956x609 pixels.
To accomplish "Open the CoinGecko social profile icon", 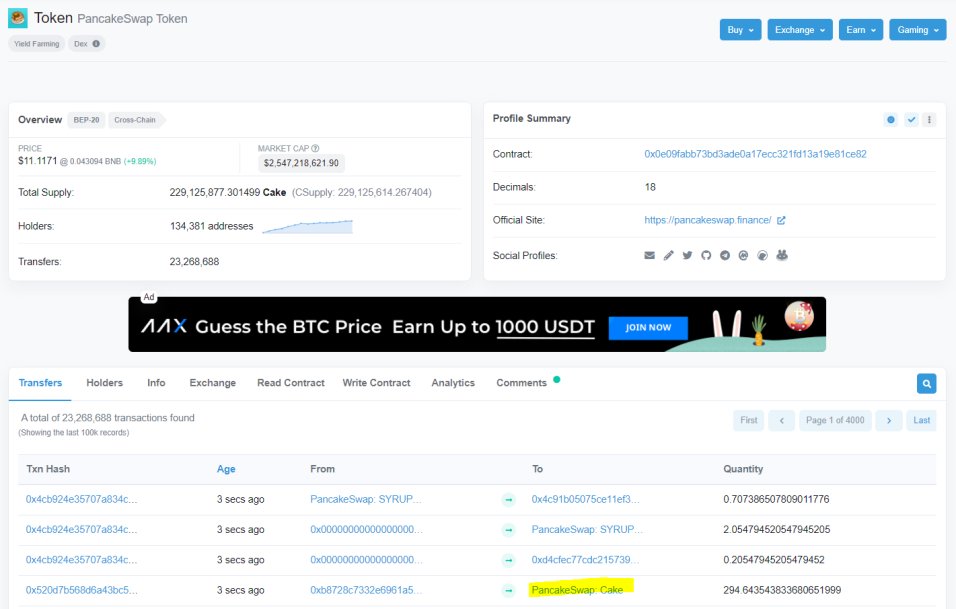I will click(x=762, y=255).
